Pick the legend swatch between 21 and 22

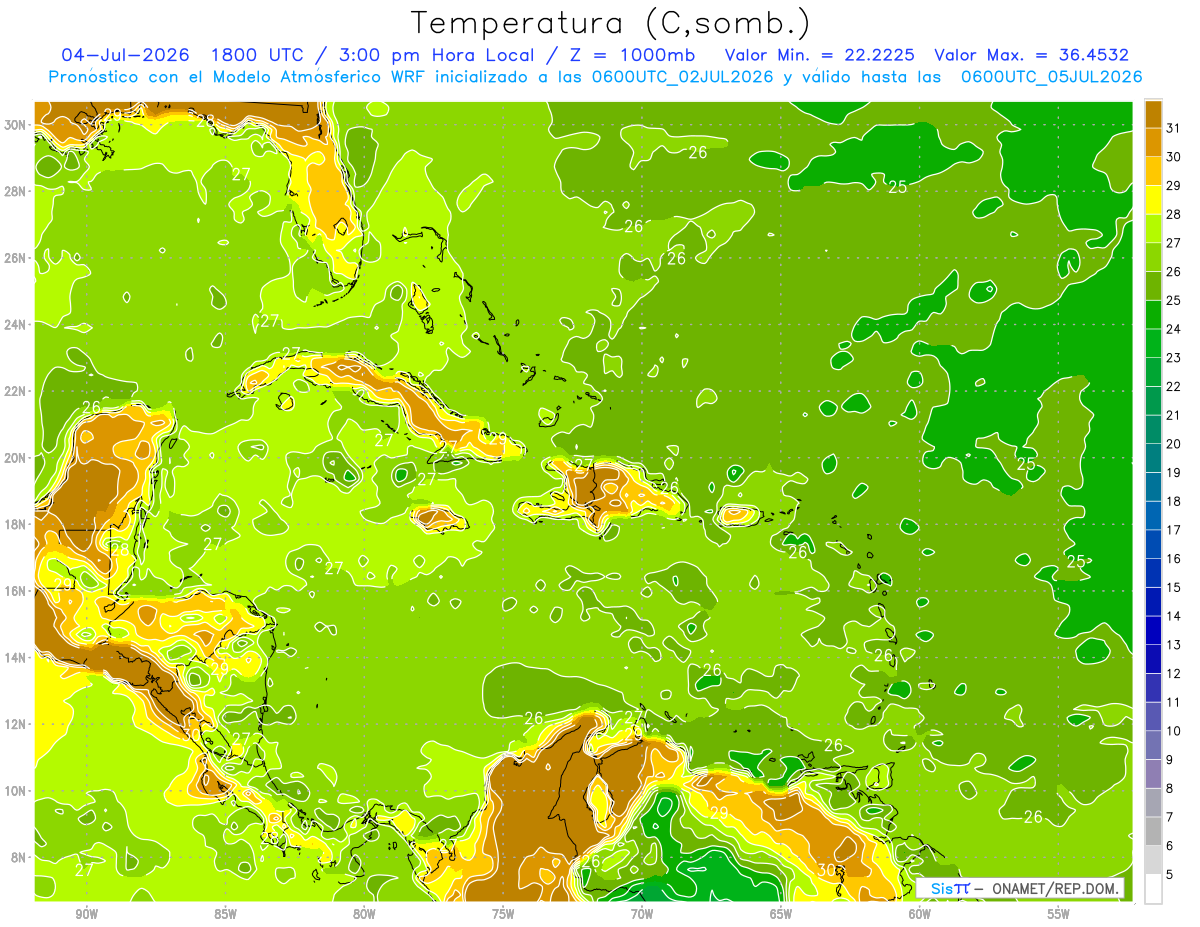pyautogui.click(x=1153, y=401)
